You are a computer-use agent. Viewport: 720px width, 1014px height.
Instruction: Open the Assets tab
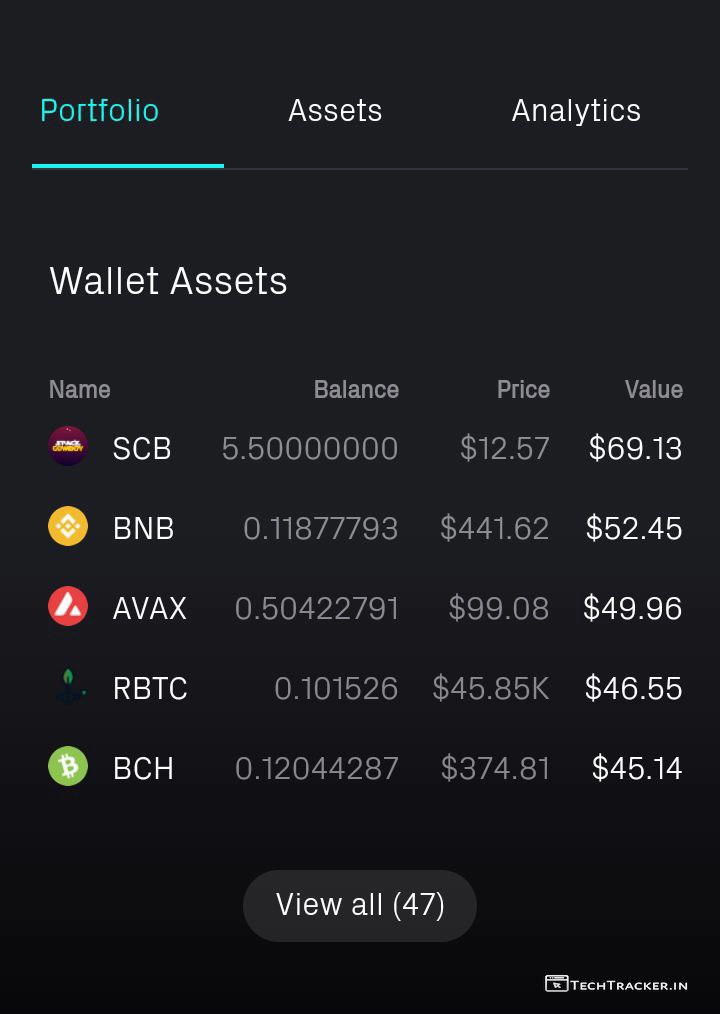click(x=335, y=111)
